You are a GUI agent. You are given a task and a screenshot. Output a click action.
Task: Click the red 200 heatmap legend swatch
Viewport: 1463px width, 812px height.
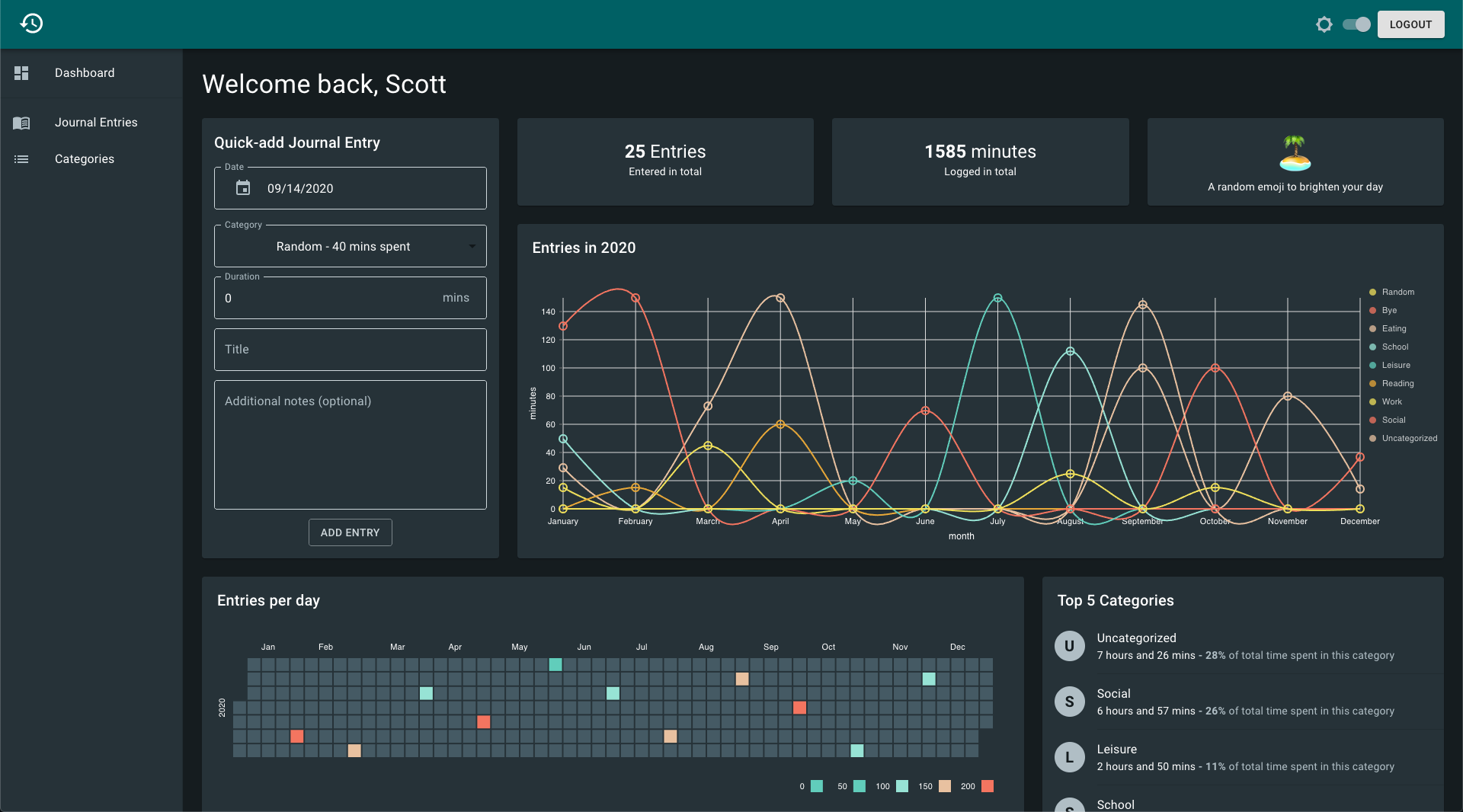988,786
